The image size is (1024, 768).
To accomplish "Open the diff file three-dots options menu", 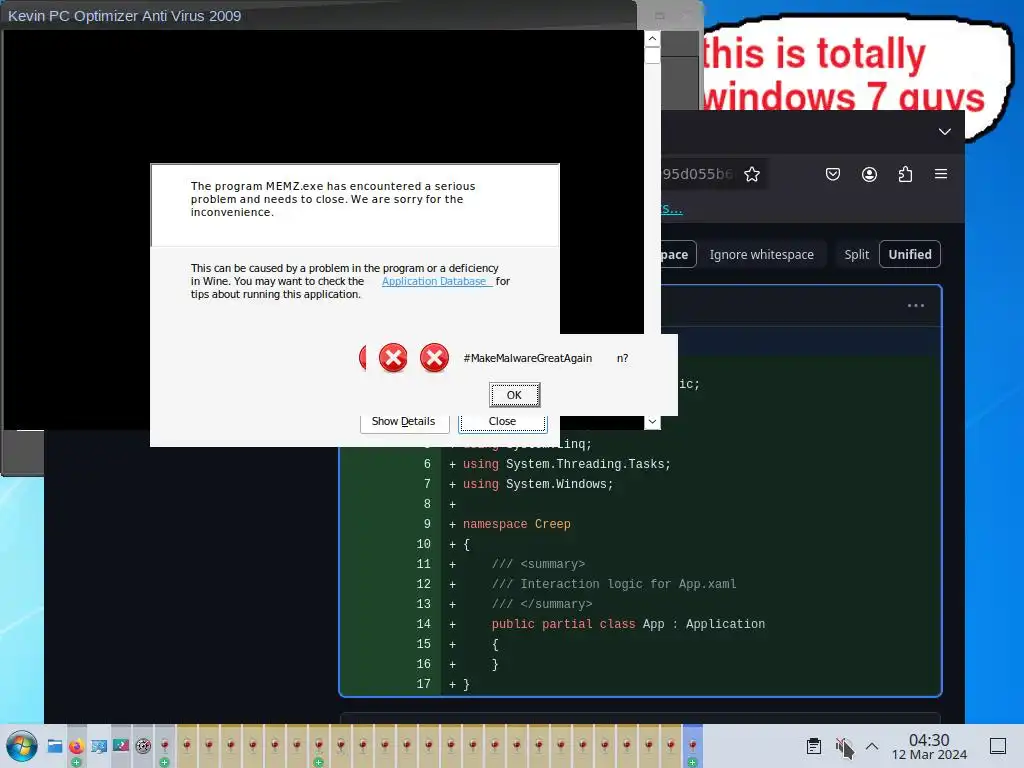I will click(916, 306).
